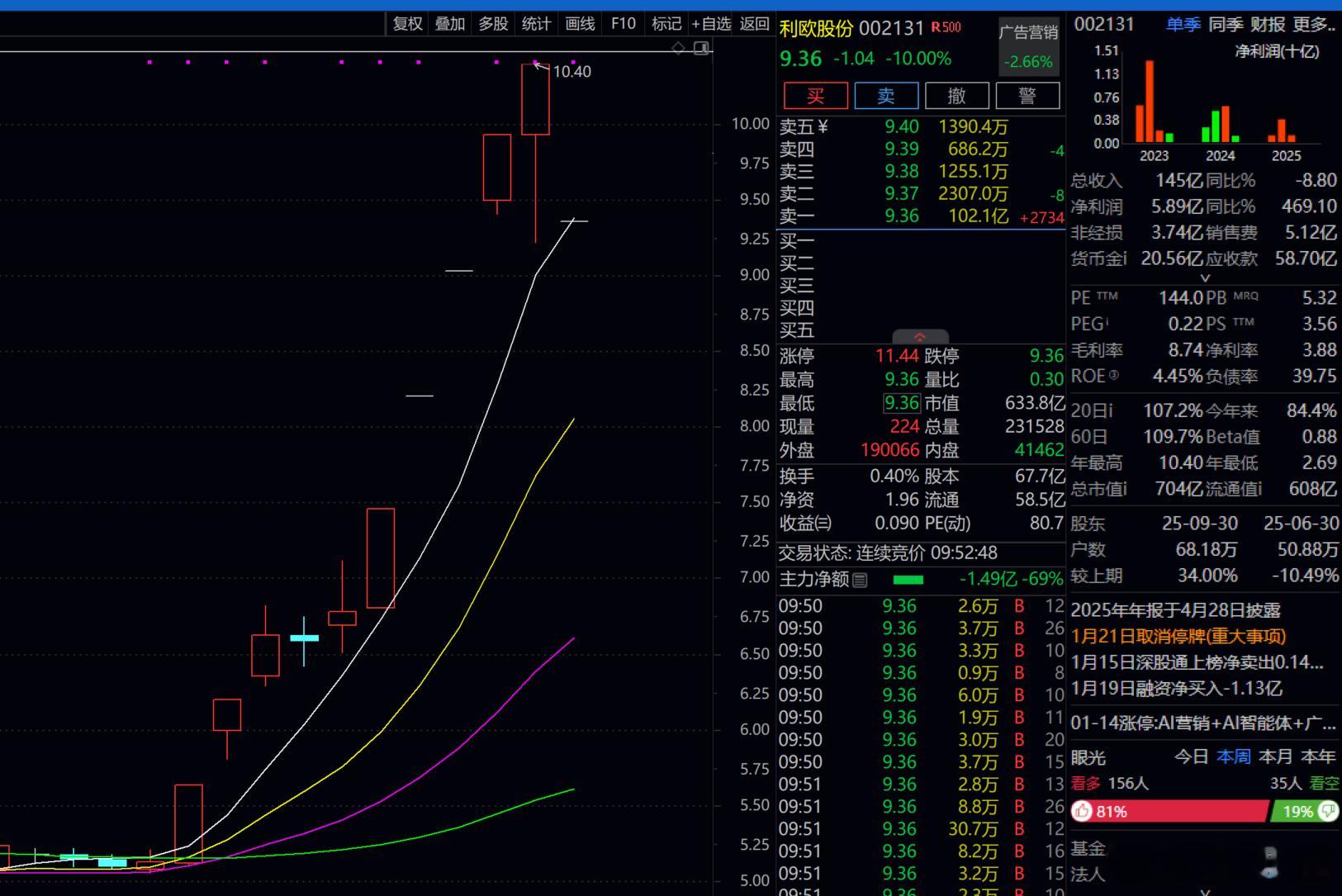This screenshot has height=896, width=1342.
Task: Open F10 company information
Action: pyautogui.click(x=624, y=24)
